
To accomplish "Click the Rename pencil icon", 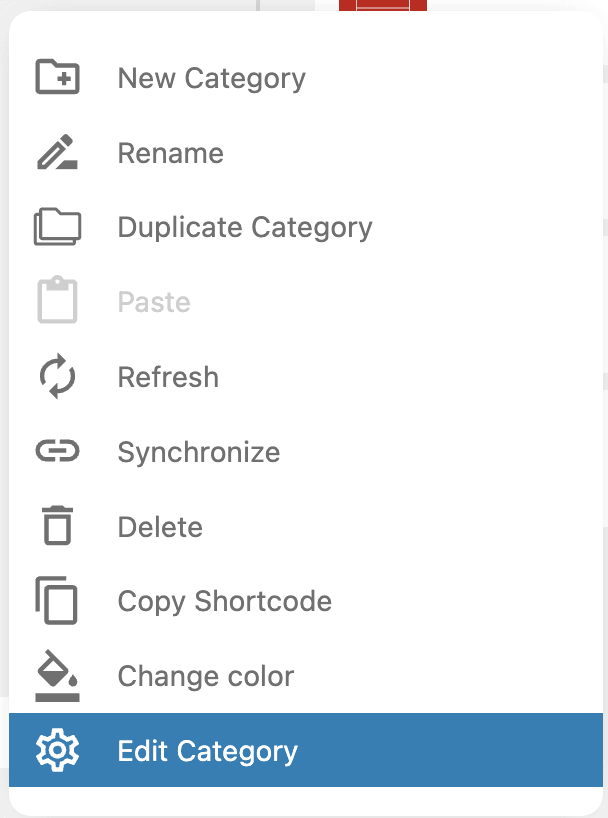I will click(57, 153).
